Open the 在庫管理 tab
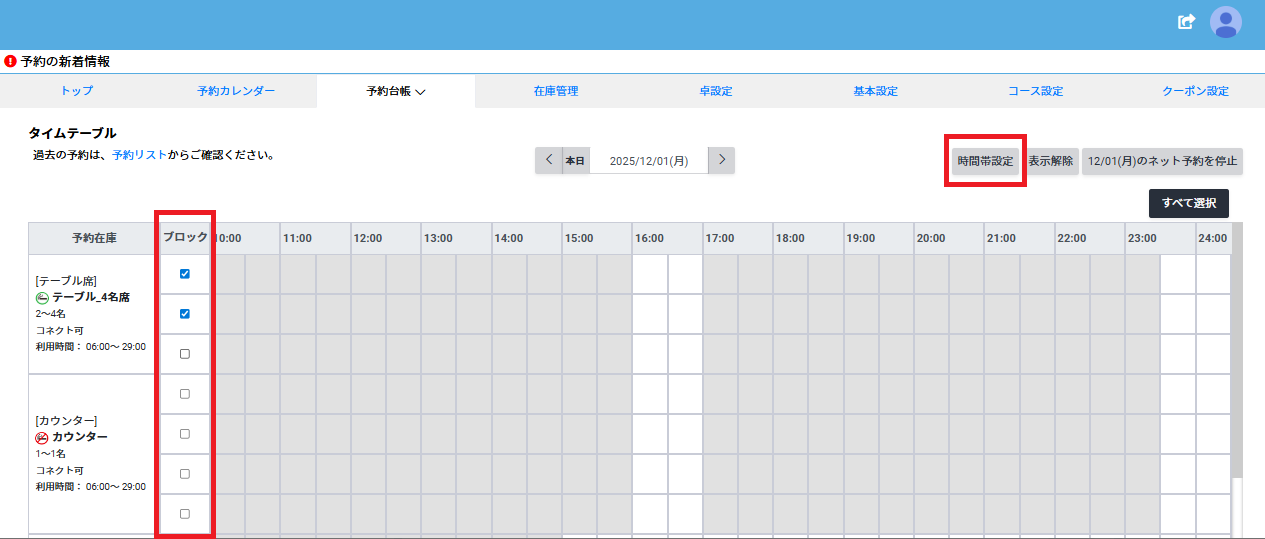Screen dimensions: 1265x539 click(x=555, y=91)
